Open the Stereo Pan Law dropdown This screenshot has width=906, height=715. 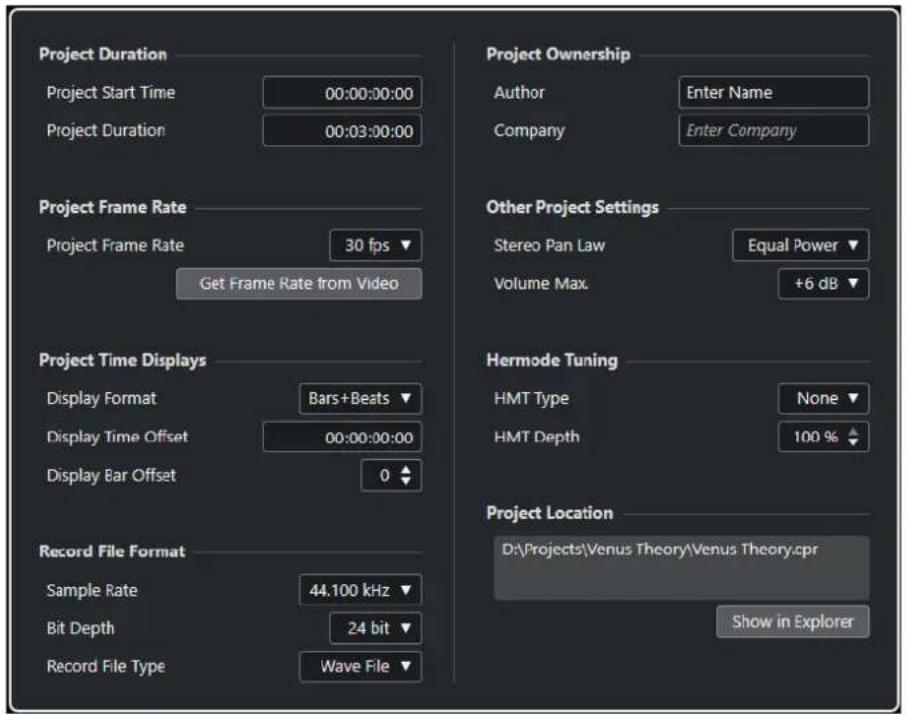pos(800,246)
